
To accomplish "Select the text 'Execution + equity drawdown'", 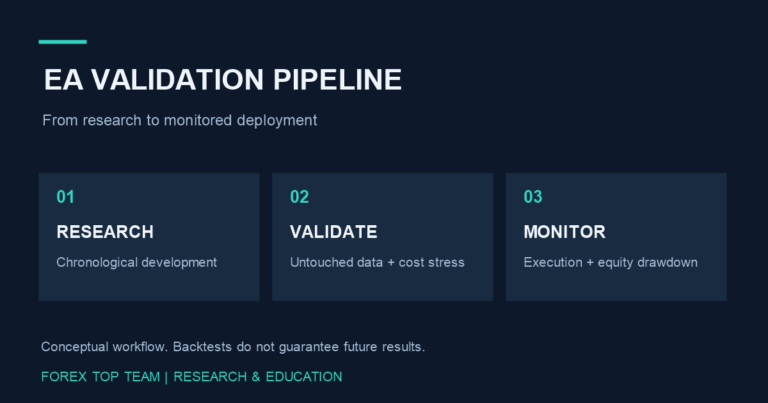I will click(x=610, y=262).
